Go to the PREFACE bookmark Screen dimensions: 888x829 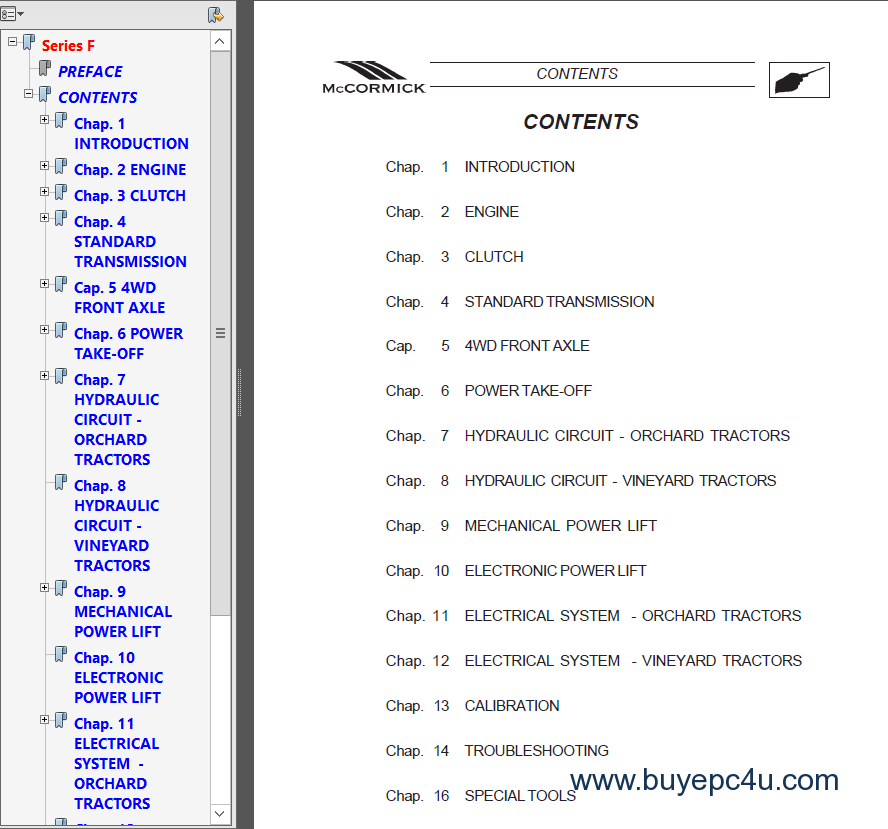click(90, 71)
